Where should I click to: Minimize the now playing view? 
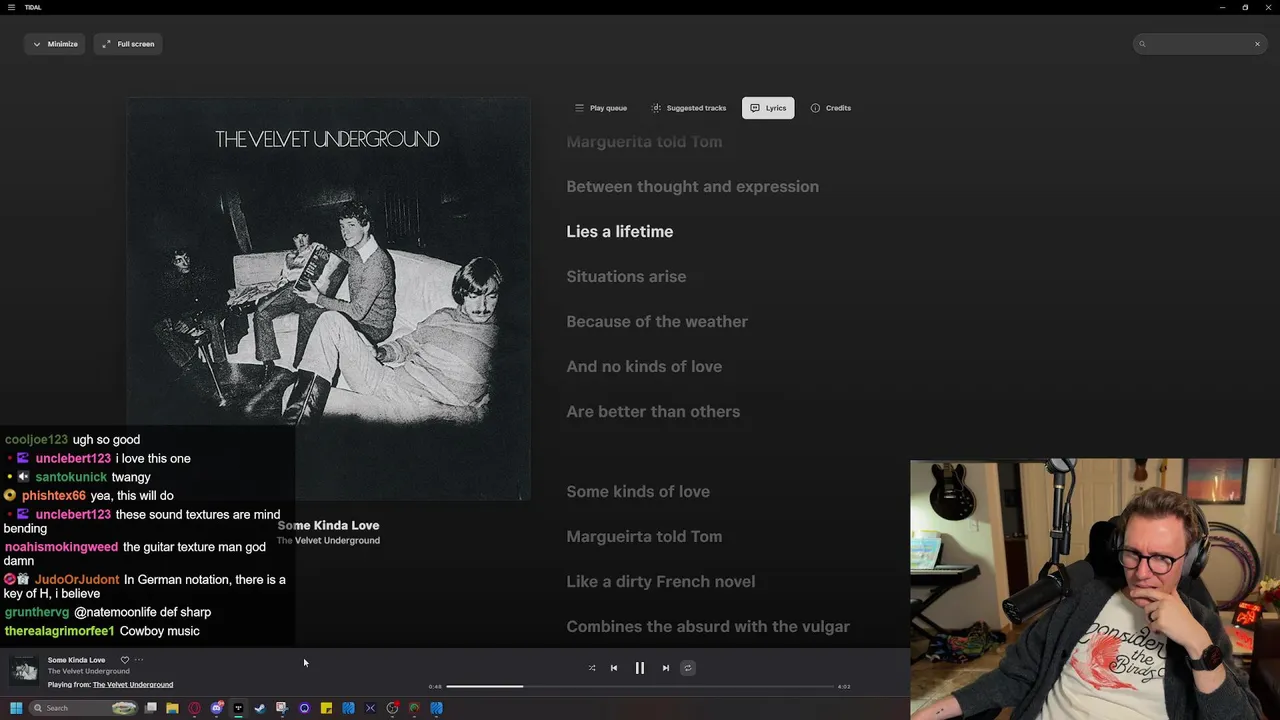tap(55, 44)
